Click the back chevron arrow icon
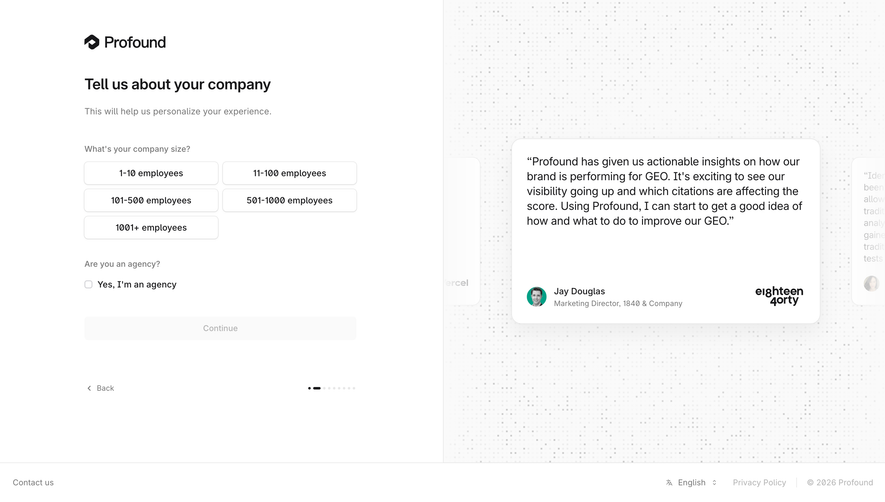This screenshot has height=502, width=885. coord(89,388)
